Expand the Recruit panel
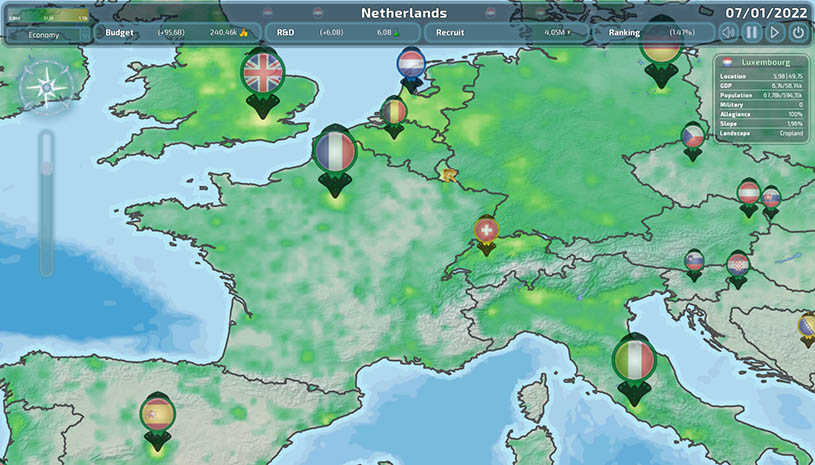Image resolution: width=815 pixels, height=465 pixels. (x=506, y=33)
